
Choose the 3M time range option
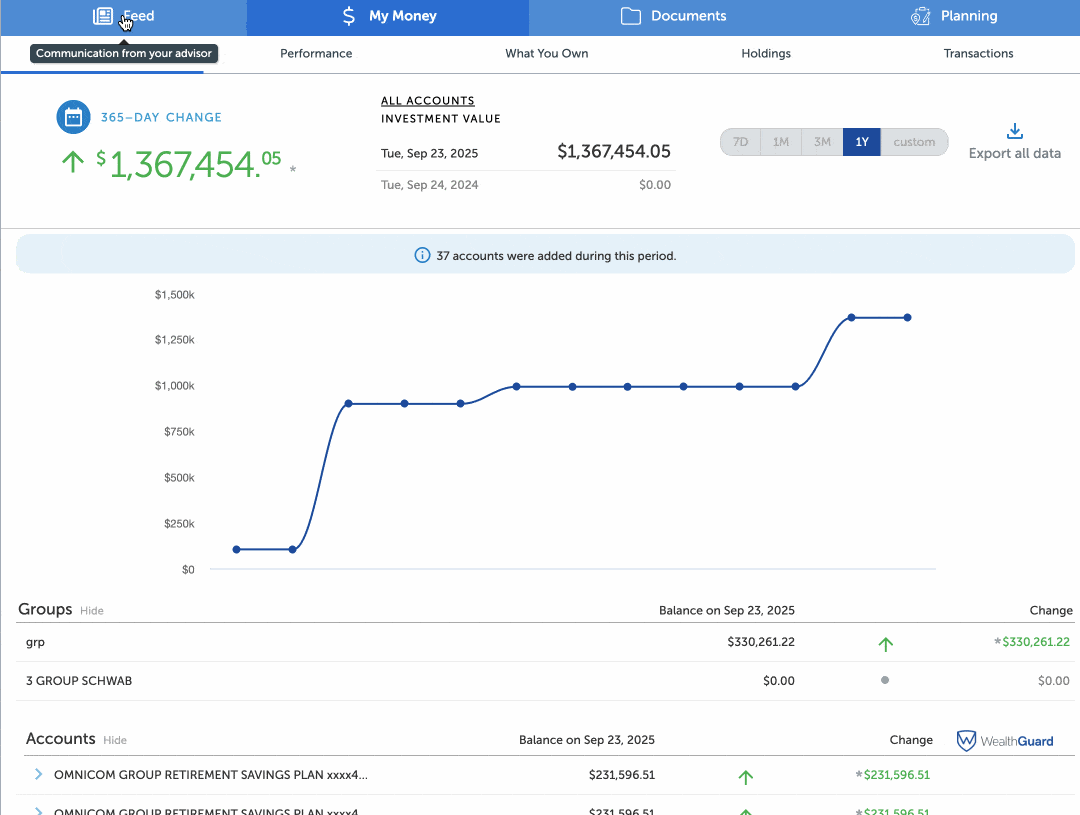click(822, 142)
